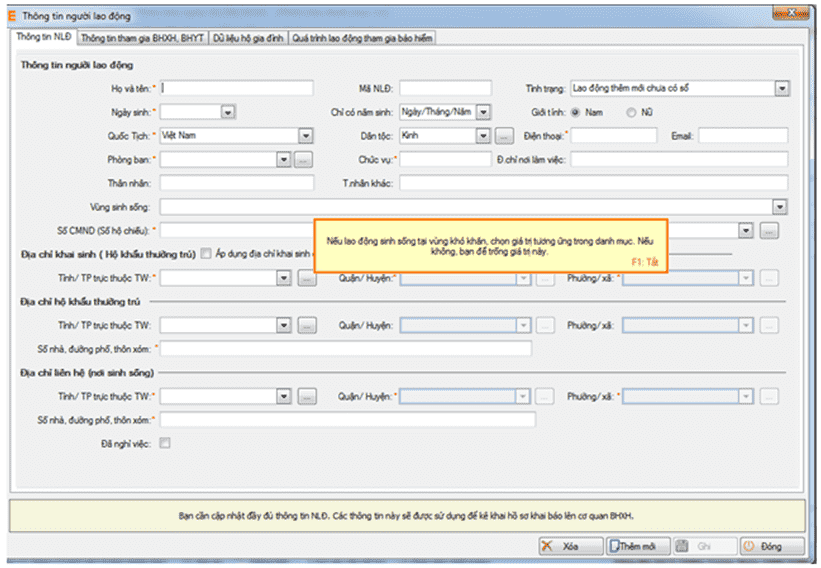Click the Họ và tên input field
Viewport: 821px width, 568px height.
pyautogui.click(x=236, y=88)
